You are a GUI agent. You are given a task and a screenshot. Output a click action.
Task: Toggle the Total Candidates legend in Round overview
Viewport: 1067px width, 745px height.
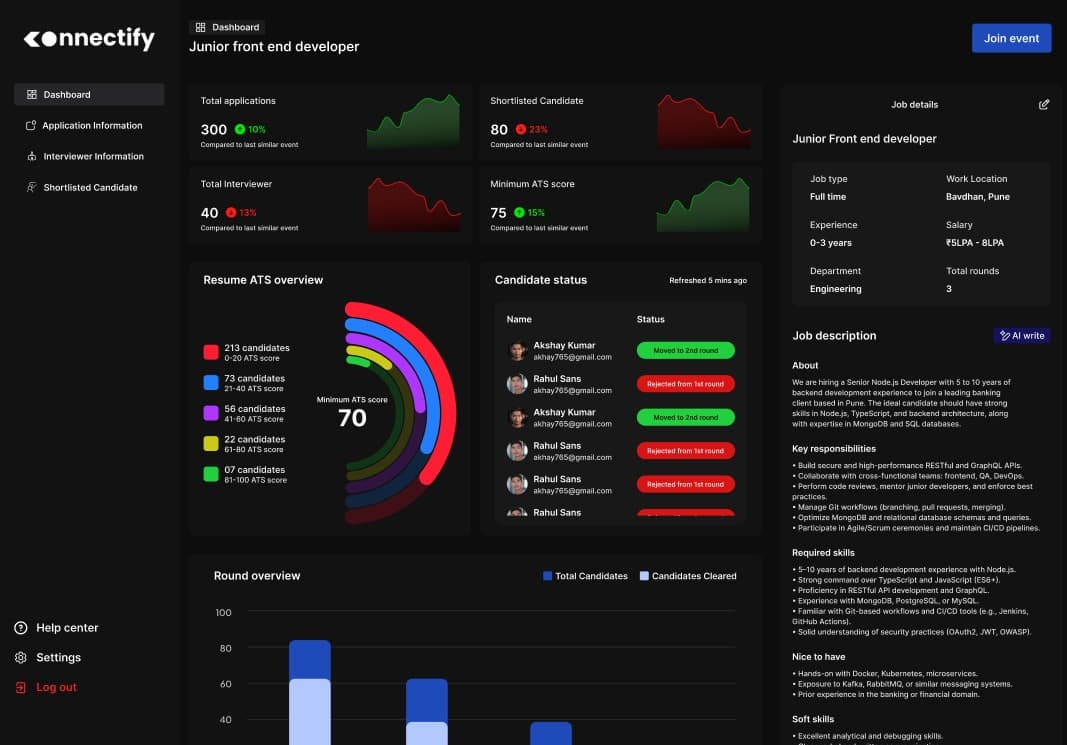coord(585,576)
